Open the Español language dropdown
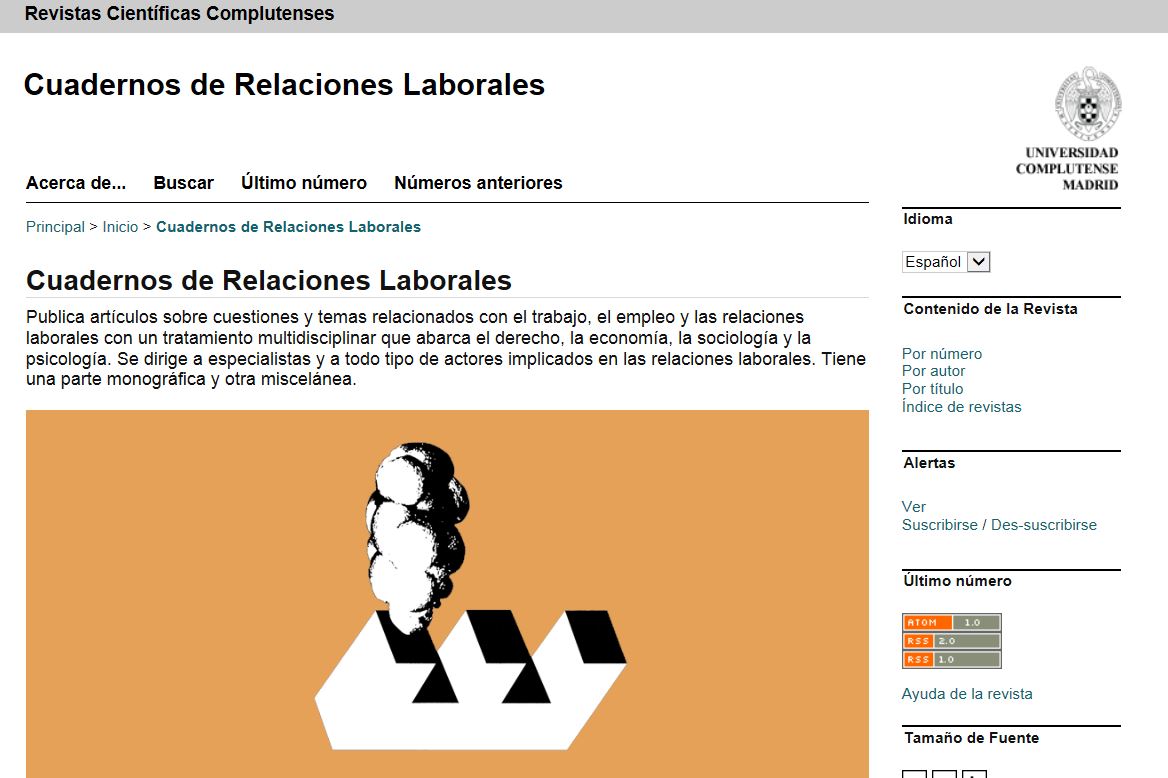 click(x=946, y=262)
